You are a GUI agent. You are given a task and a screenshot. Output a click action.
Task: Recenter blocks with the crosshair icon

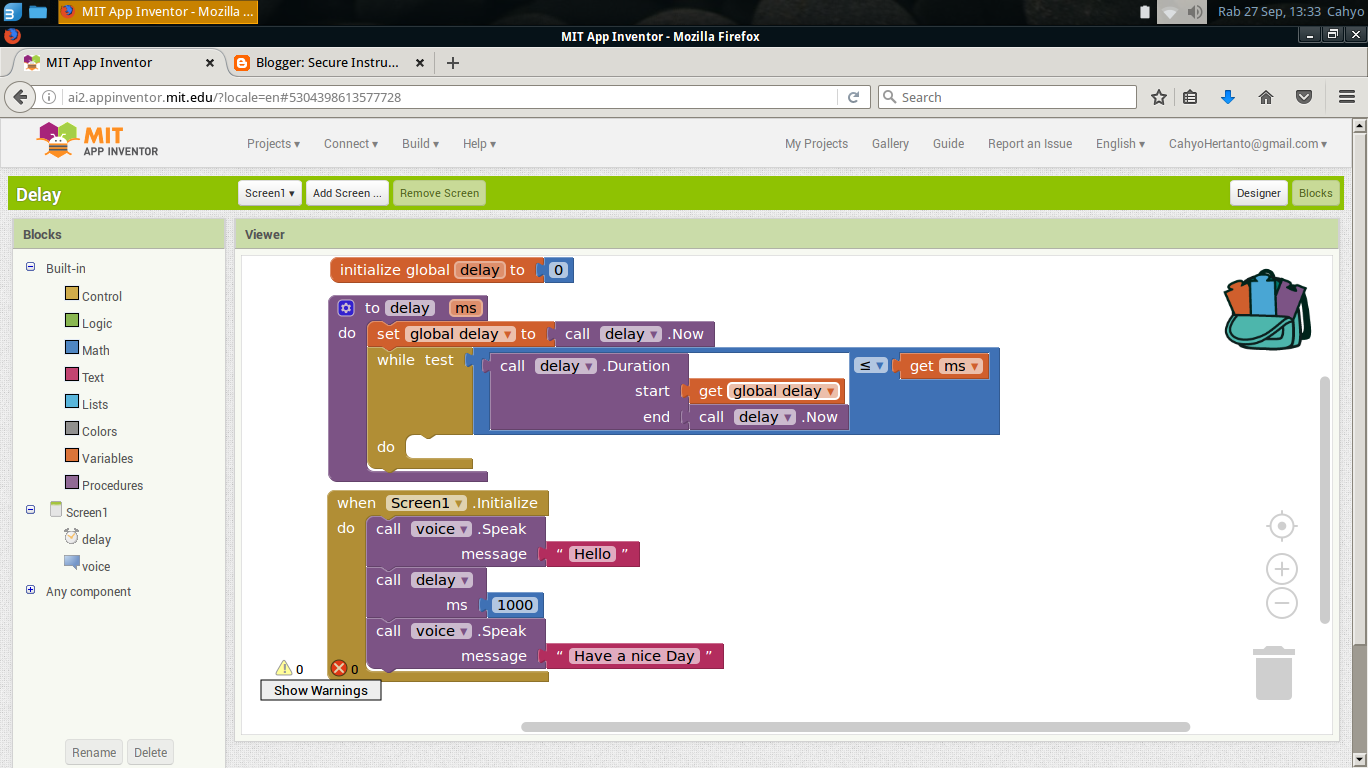point(1281,525)
